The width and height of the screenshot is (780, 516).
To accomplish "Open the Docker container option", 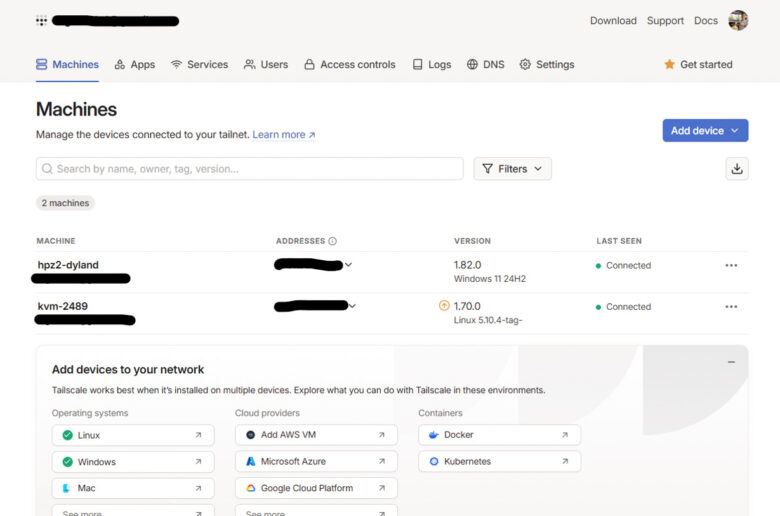I will [x=499, y=435].
